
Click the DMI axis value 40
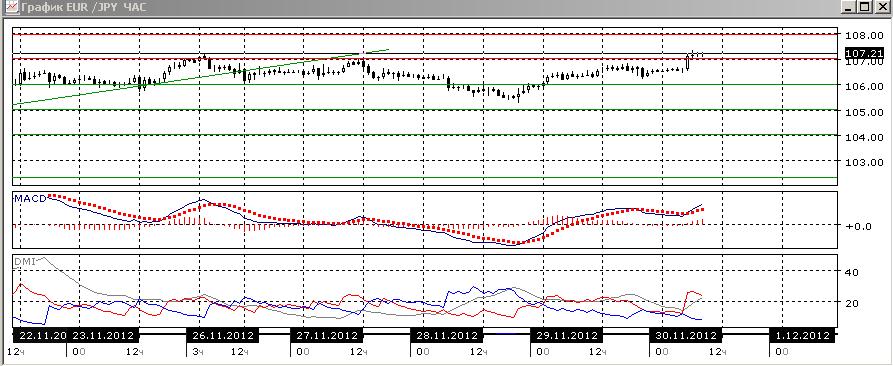(851, 272)
